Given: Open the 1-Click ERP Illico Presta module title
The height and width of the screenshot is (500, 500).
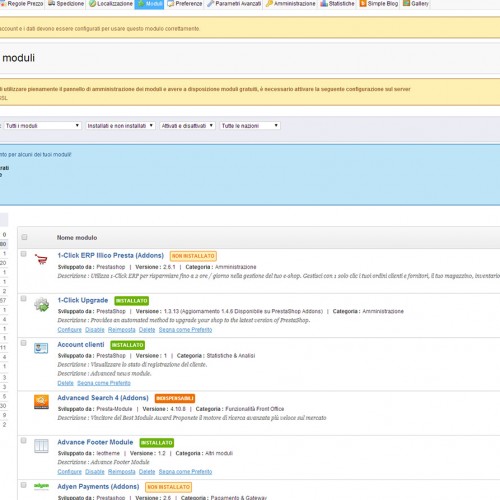Looking at the screenshot, I should [x=111, y=255].
